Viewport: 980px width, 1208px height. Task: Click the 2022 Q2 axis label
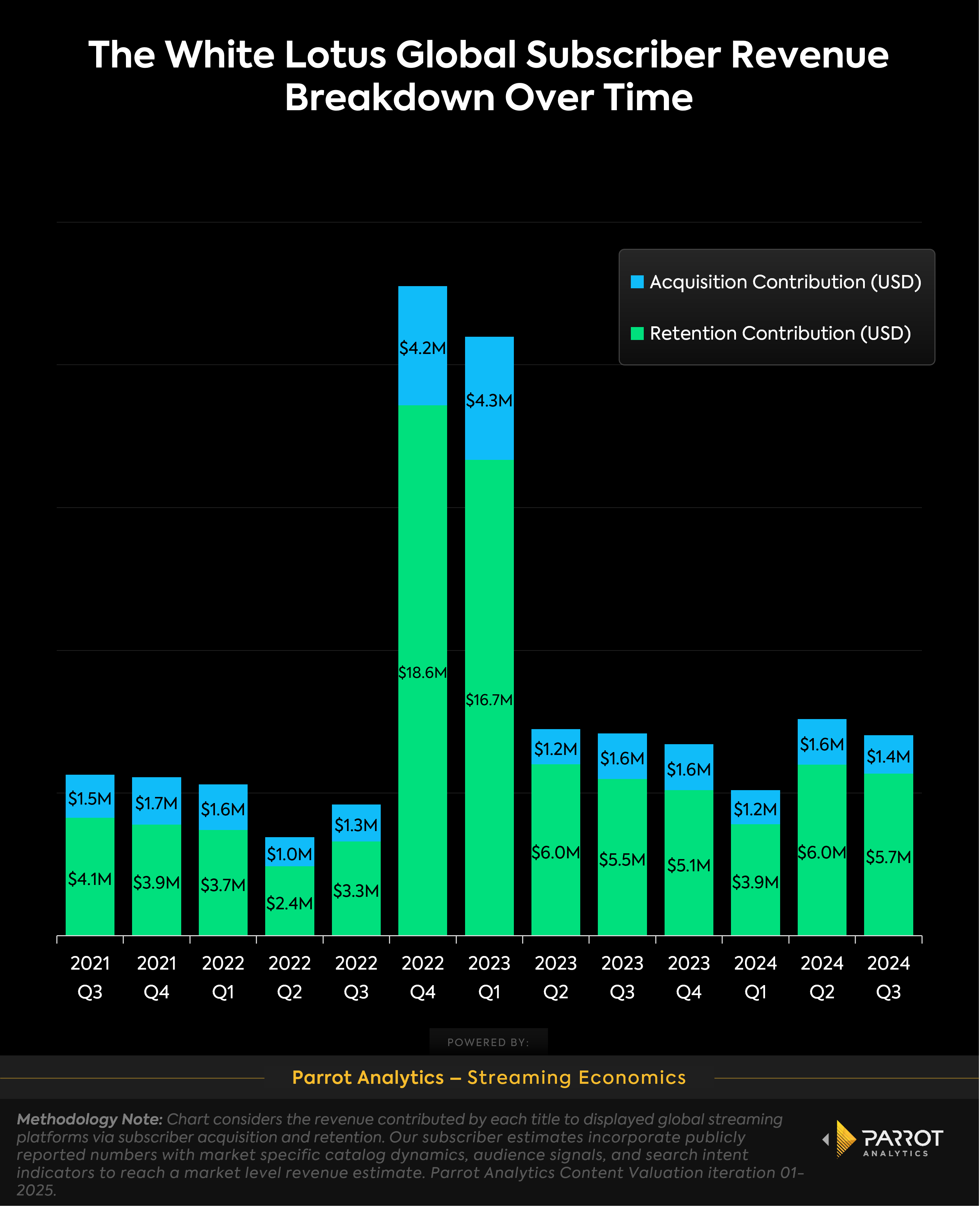tap(290, 978)
